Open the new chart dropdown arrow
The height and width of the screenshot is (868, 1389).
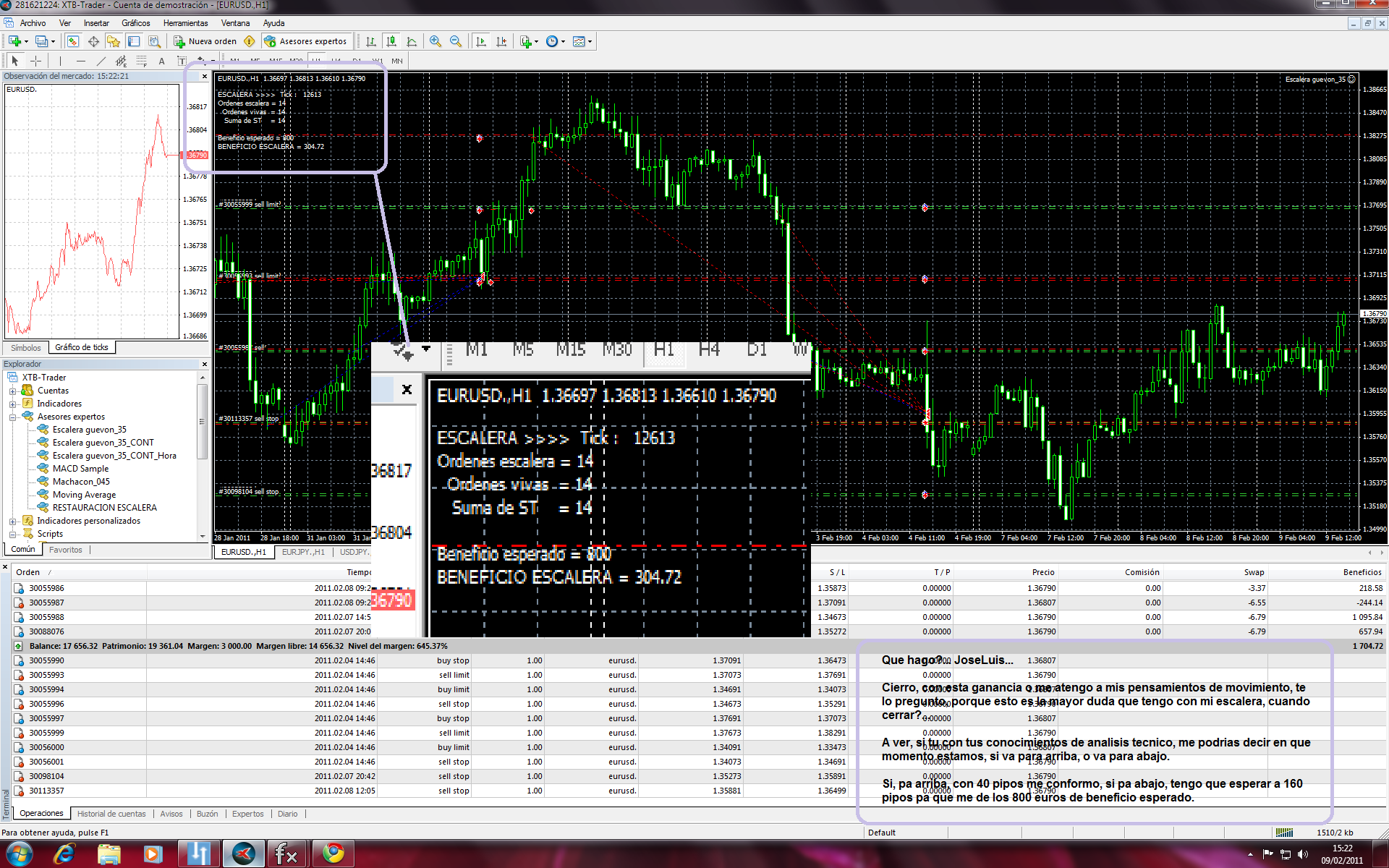coord(27,41)
